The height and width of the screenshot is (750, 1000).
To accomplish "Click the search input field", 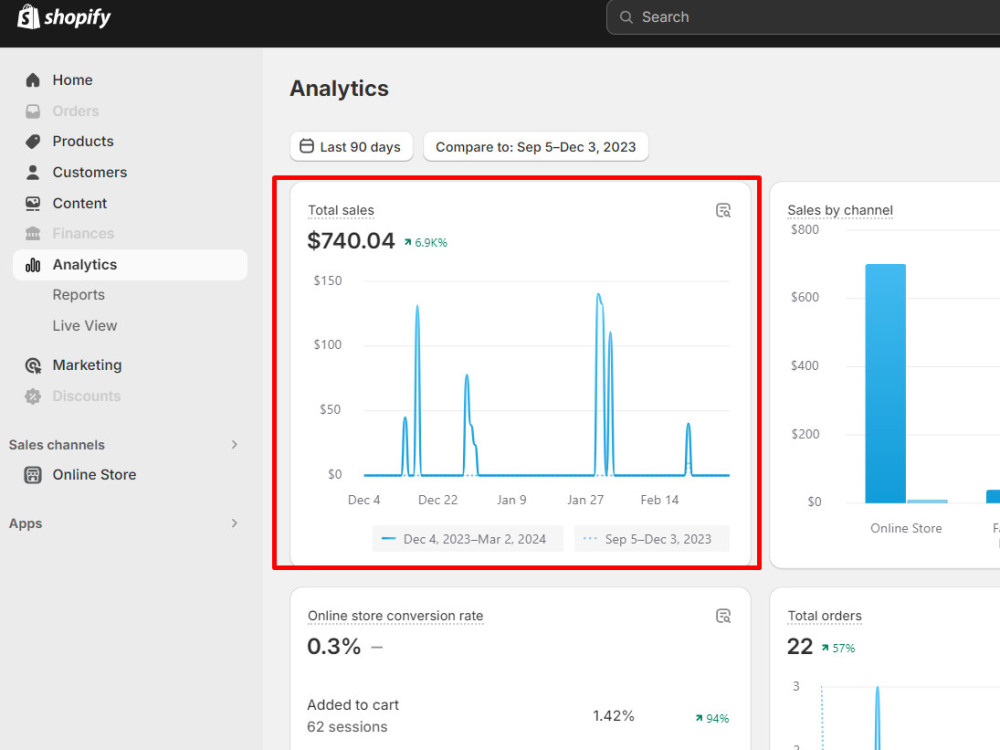I will tap(804, 17).
